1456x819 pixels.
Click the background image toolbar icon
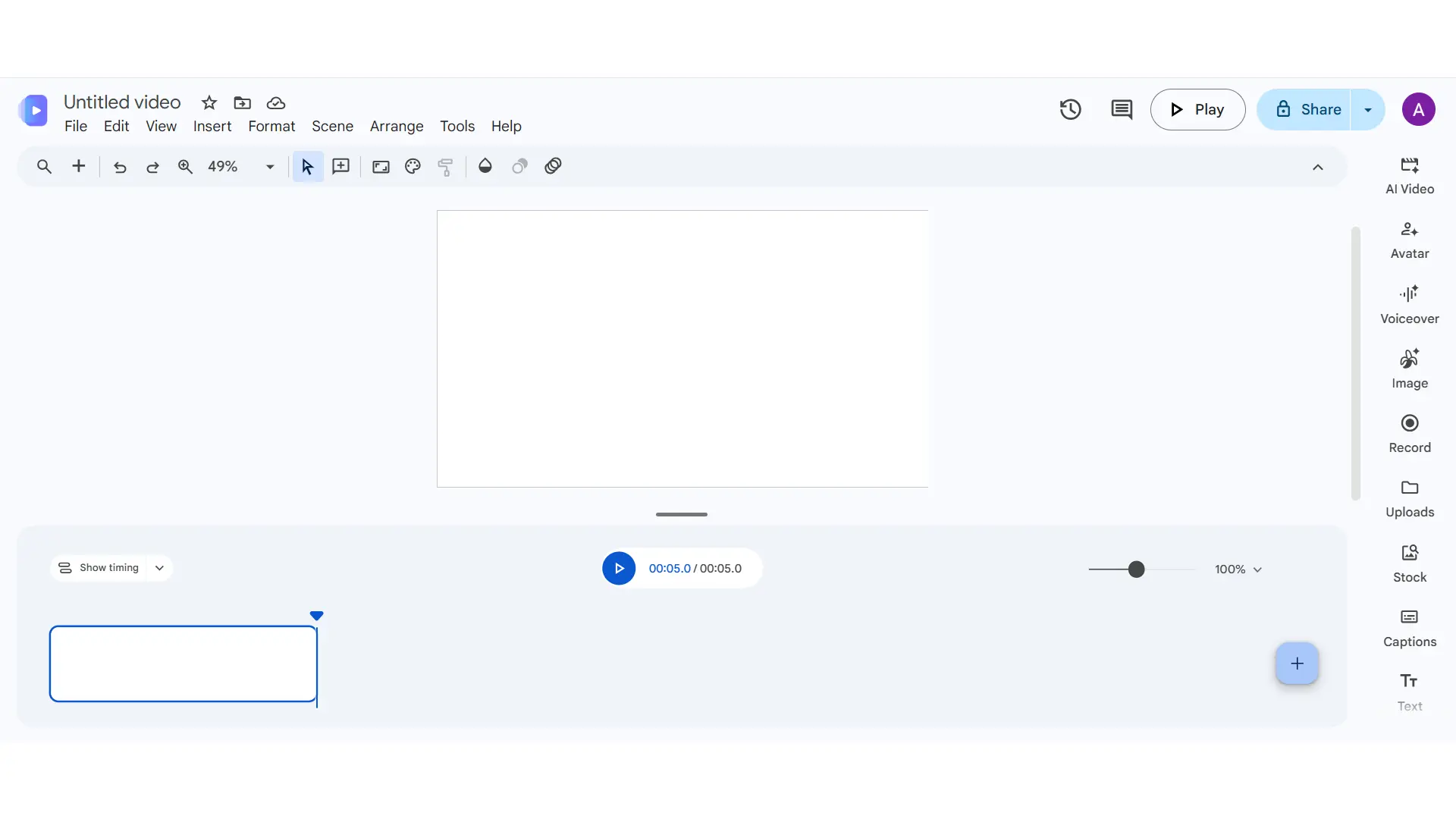tap(381, 167)
